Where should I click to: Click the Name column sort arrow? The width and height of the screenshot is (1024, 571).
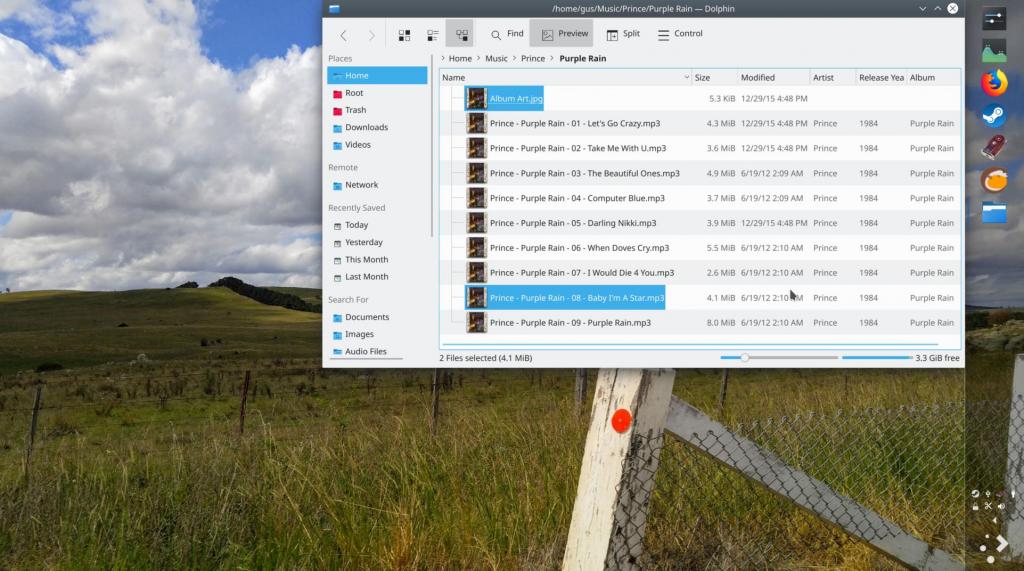(x=686, y=78)
